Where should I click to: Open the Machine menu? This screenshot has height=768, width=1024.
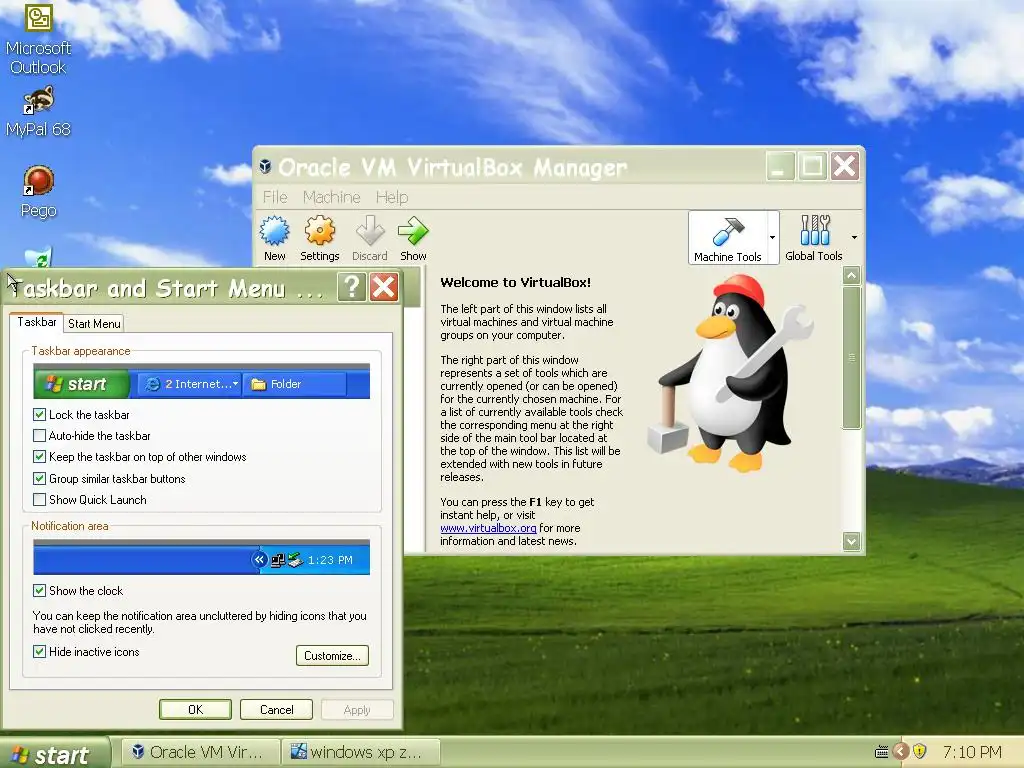click(331, 197)
